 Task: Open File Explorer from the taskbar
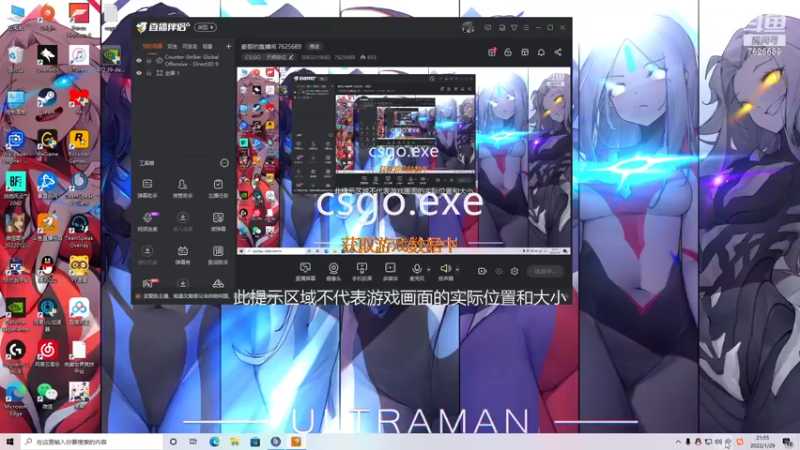pos(235,441)
